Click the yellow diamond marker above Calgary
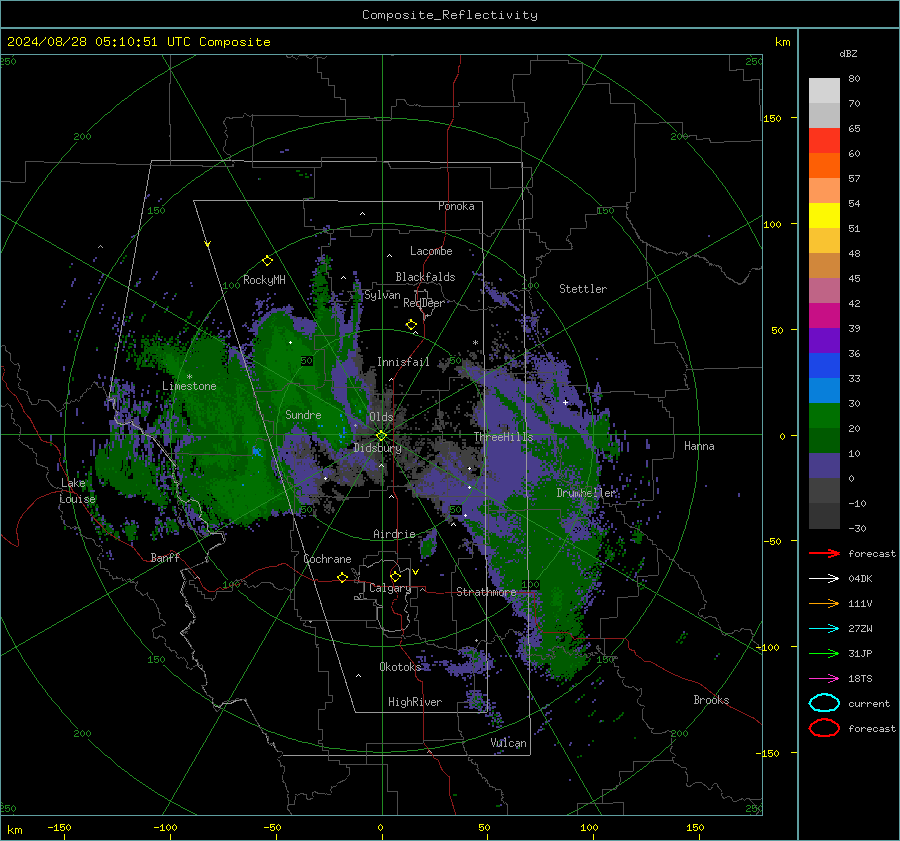Viewport: 900px width, 841px height. pos(395,576)
